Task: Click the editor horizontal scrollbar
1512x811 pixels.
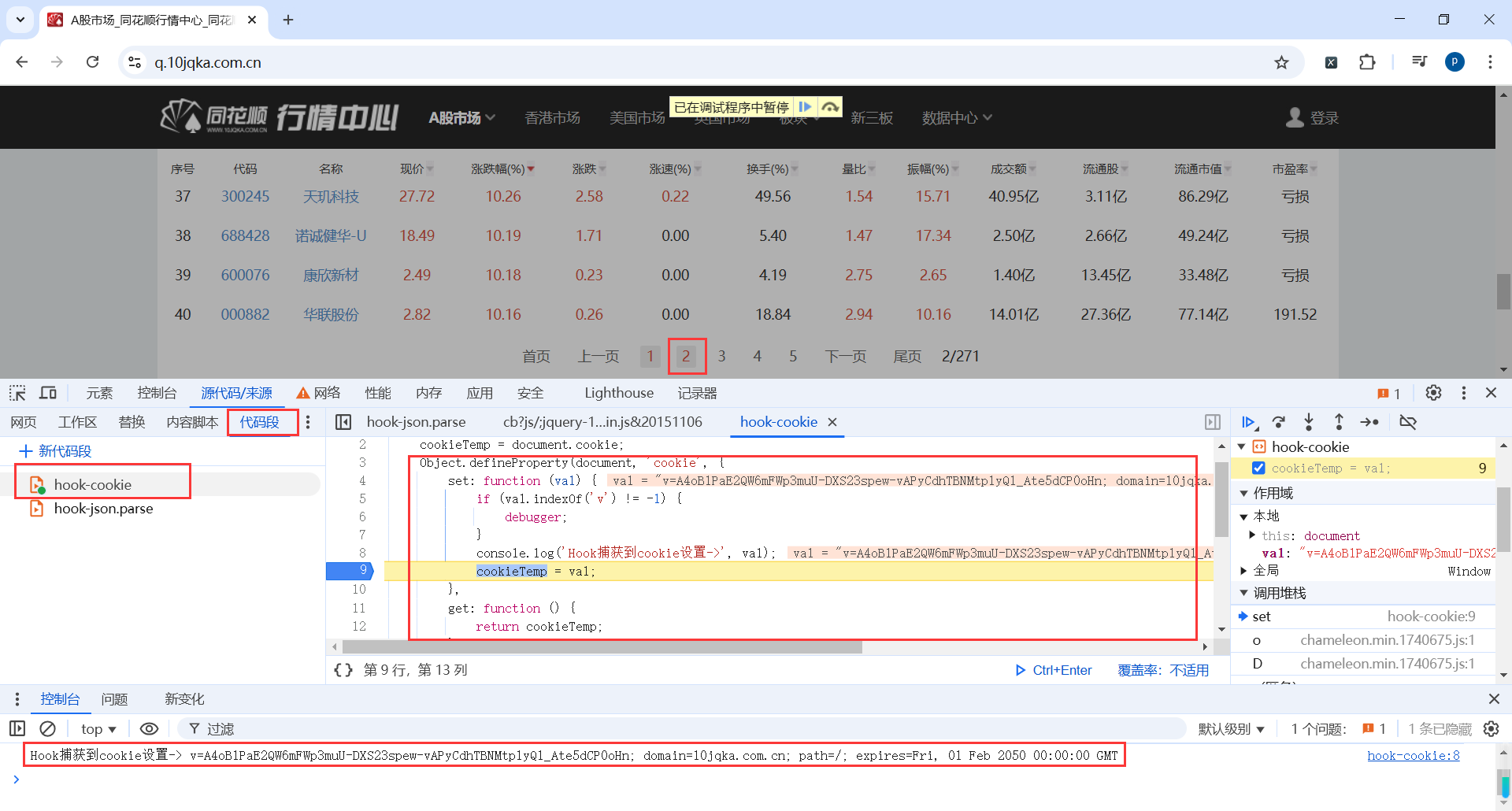Action: click(x=602, y=647)
